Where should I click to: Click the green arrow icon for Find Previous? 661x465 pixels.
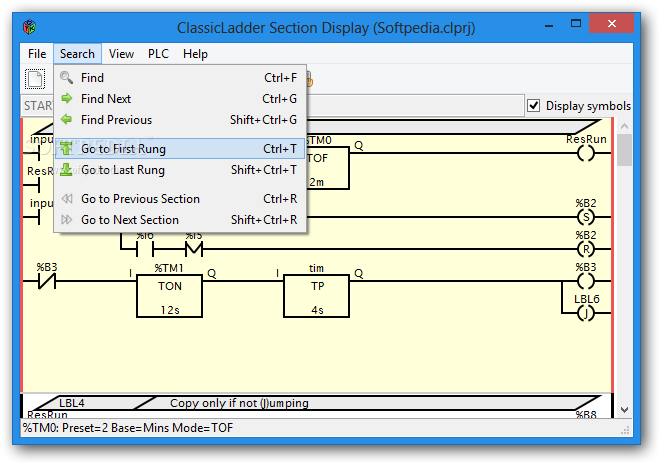pyautogui.click(x=67, y=120)
